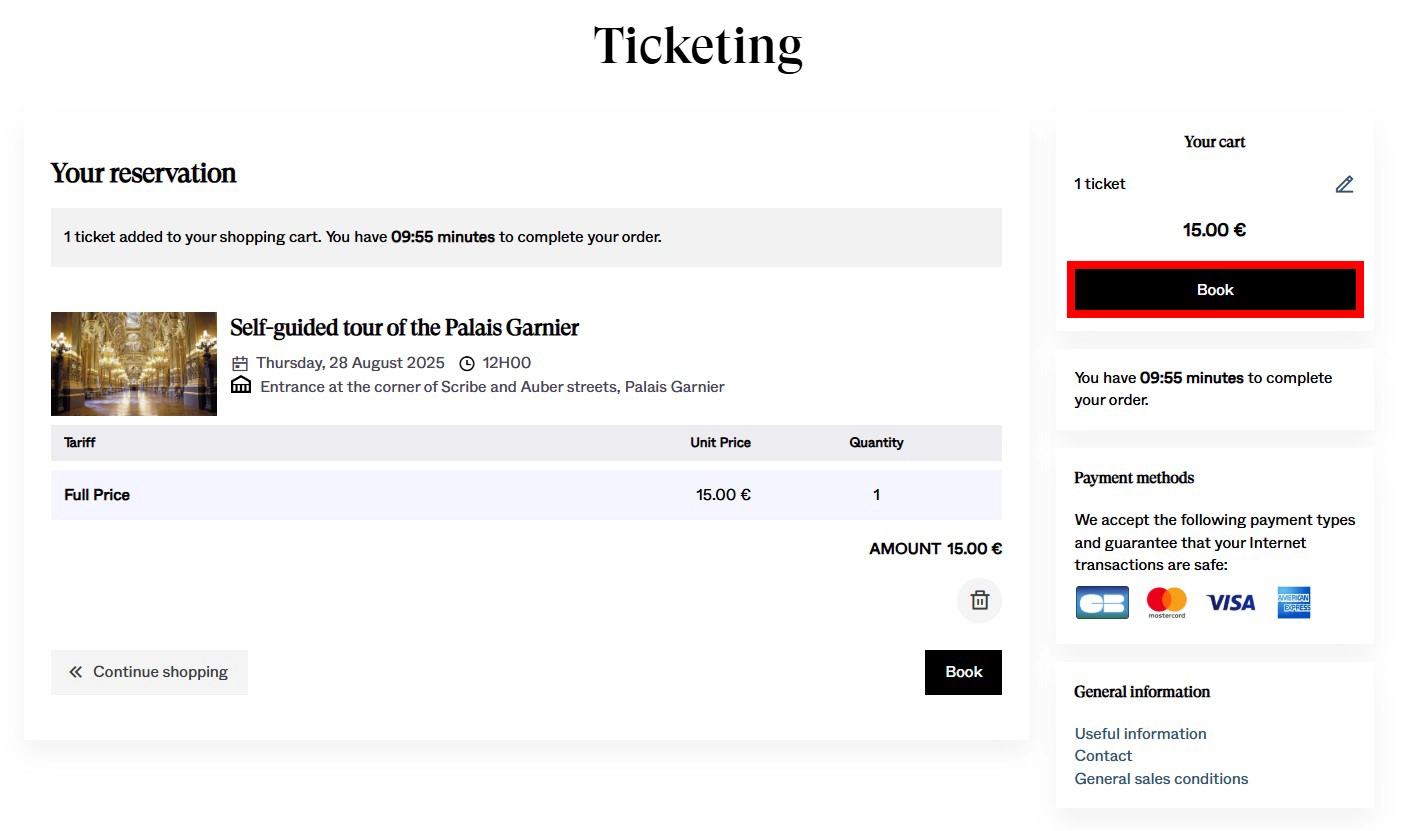View the General sales conditions link
This screenshot has width=1407, height=831.
[1161, 779]
